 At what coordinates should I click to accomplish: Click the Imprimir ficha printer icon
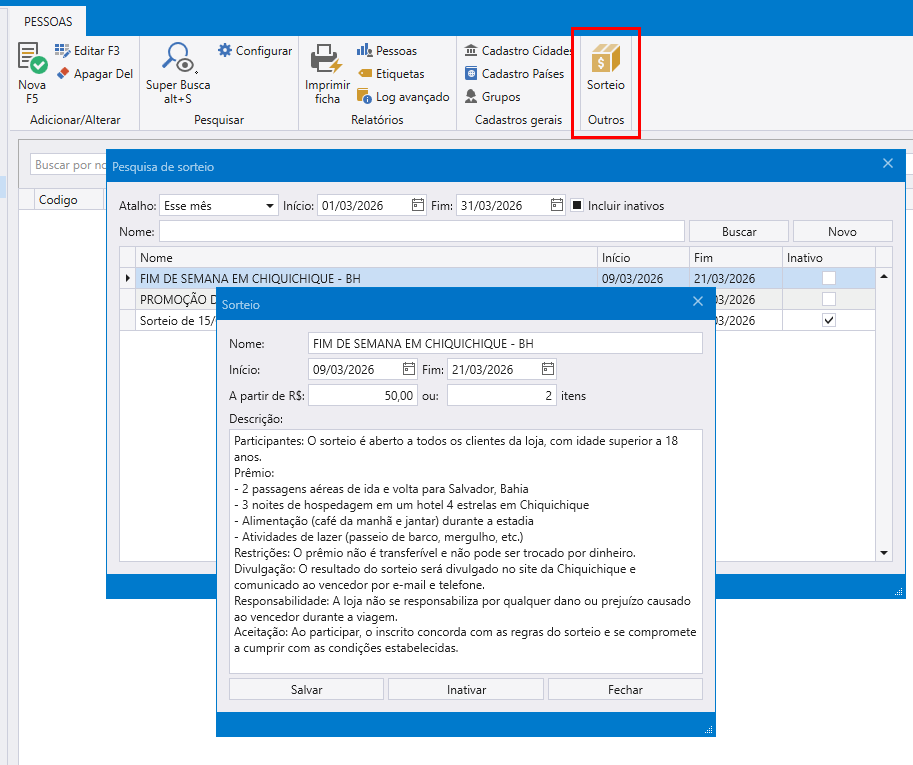click(326, 58)
